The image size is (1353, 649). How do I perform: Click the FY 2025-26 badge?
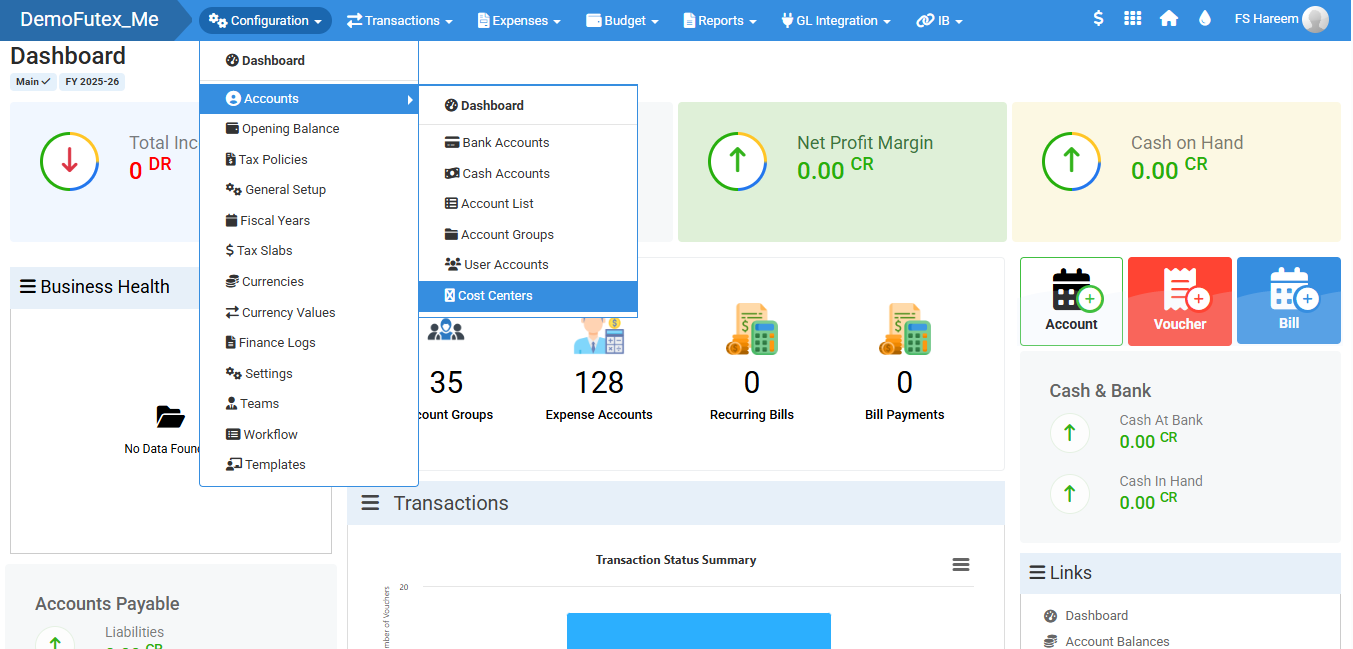tap(92, 82)
